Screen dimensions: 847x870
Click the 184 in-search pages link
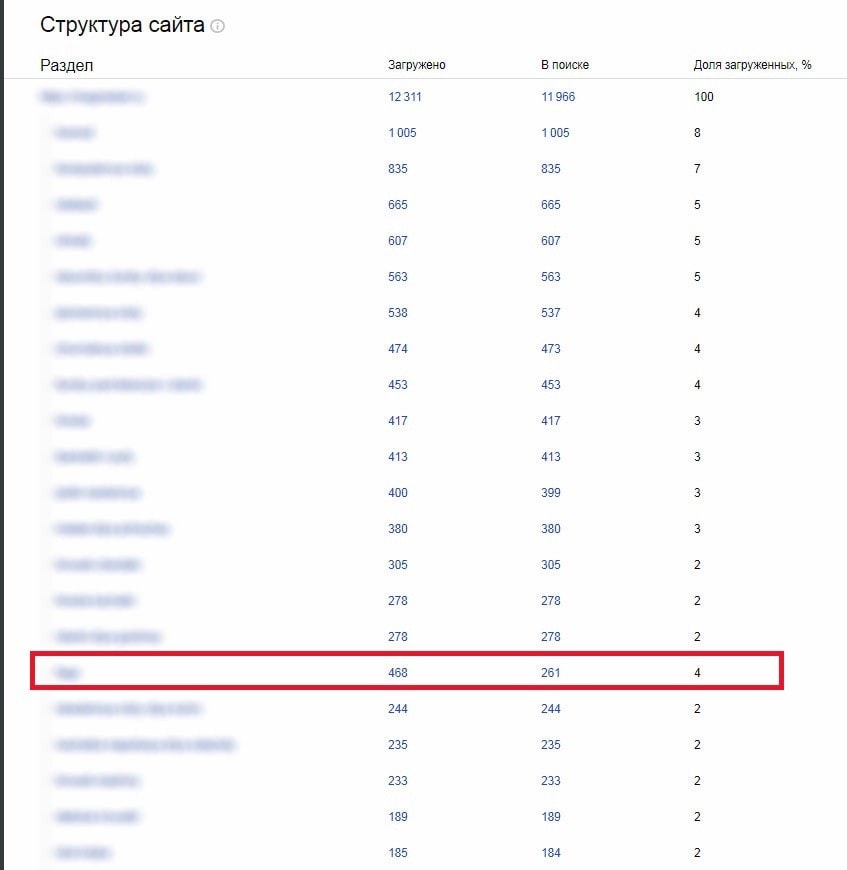click(551, 853)
